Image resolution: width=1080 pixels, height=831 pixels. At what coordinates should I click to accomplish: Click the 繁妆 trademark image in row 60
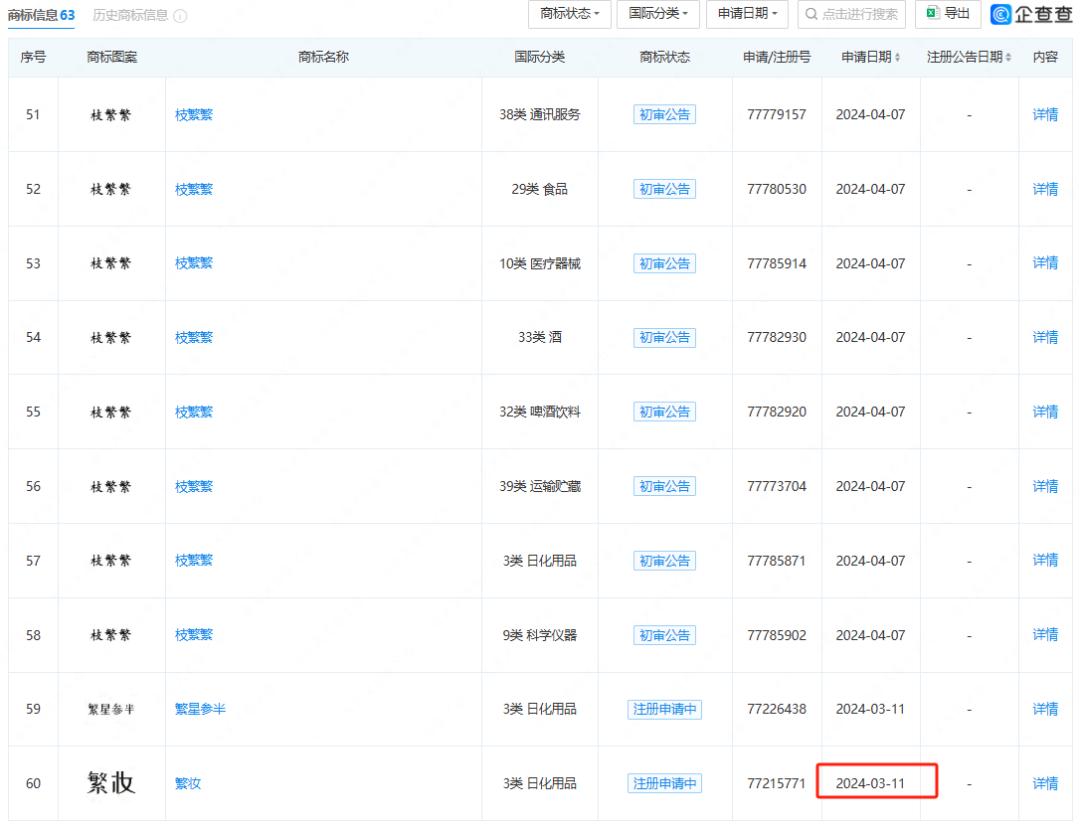coord(111,783)
